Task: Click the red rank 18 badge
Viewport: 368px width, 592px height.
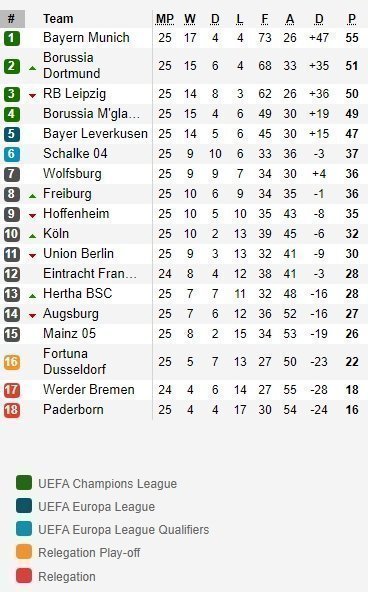Action: (12, 410)
